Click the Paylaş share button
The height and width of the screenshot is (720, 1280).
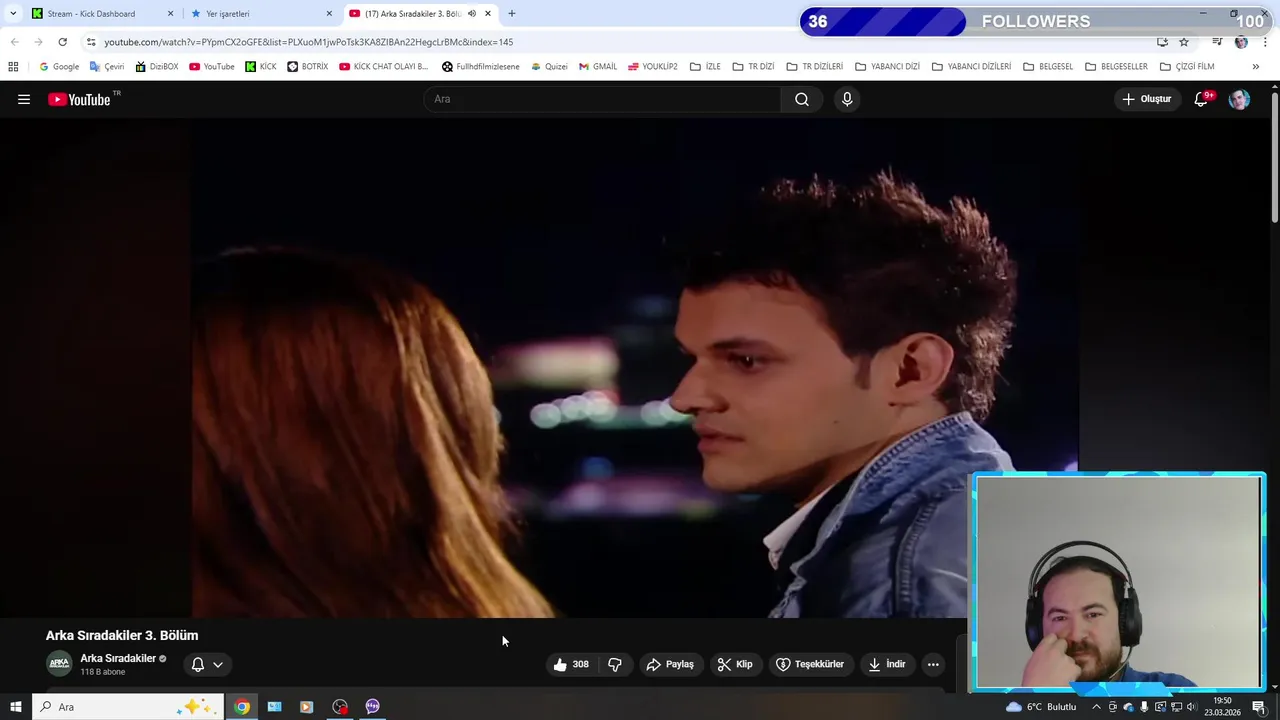(x=670, y=664)
